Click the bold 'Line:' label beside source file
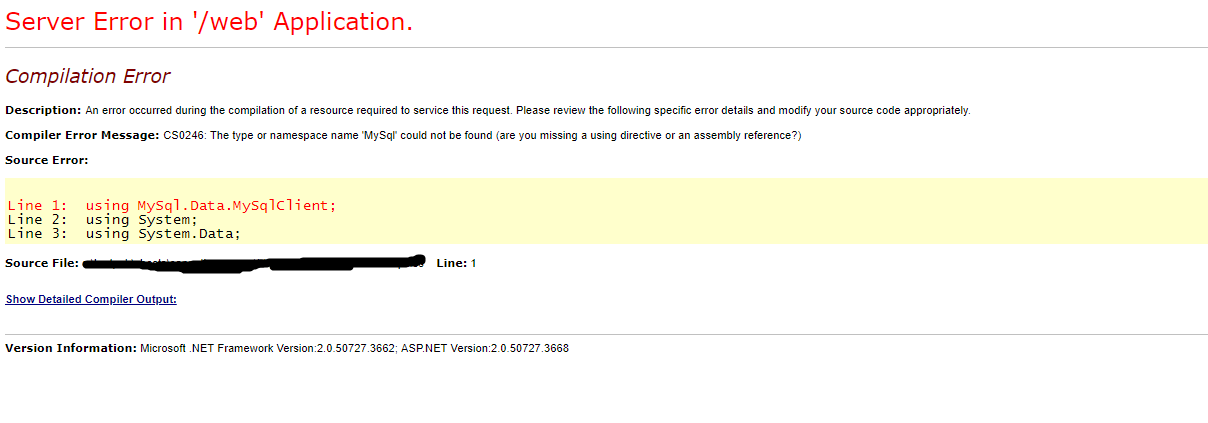1208x423 pixels. click(x=452, y=263)
